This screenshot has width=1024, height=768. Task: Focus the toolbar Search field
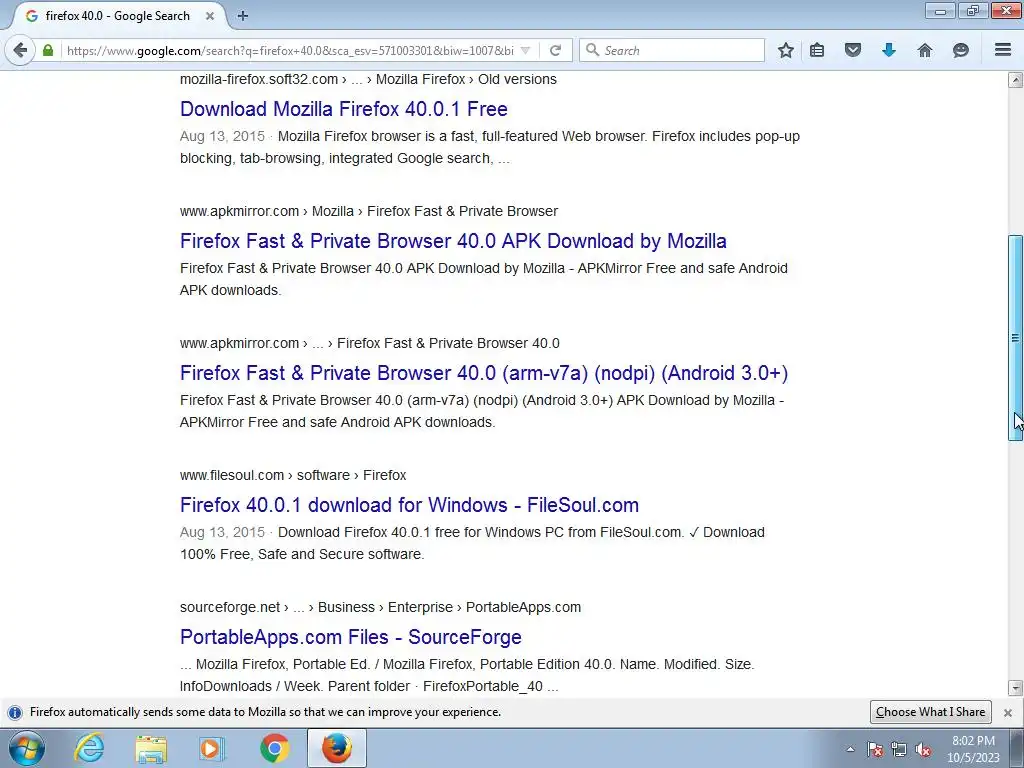[x=671, y=50]
